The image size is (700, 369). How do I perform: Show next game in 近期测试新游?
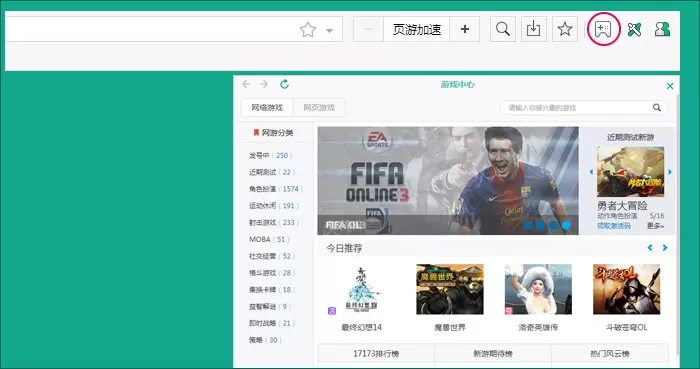(x=670, y=172)
